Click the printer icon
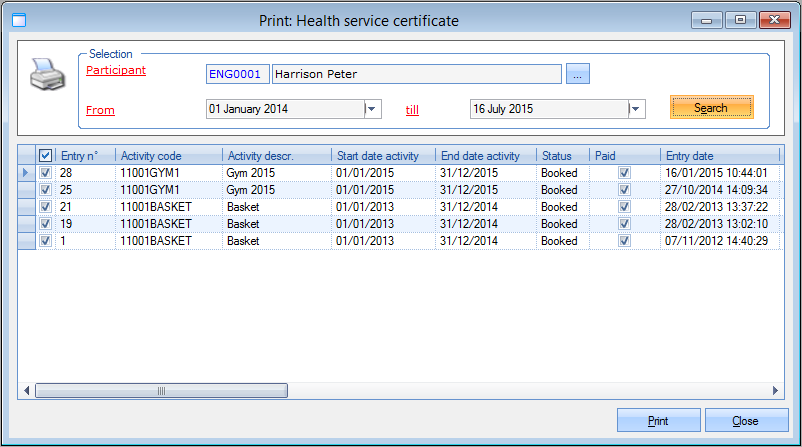Screen dimensions: 802x447 pyautogui.click(x=46, y=74)
